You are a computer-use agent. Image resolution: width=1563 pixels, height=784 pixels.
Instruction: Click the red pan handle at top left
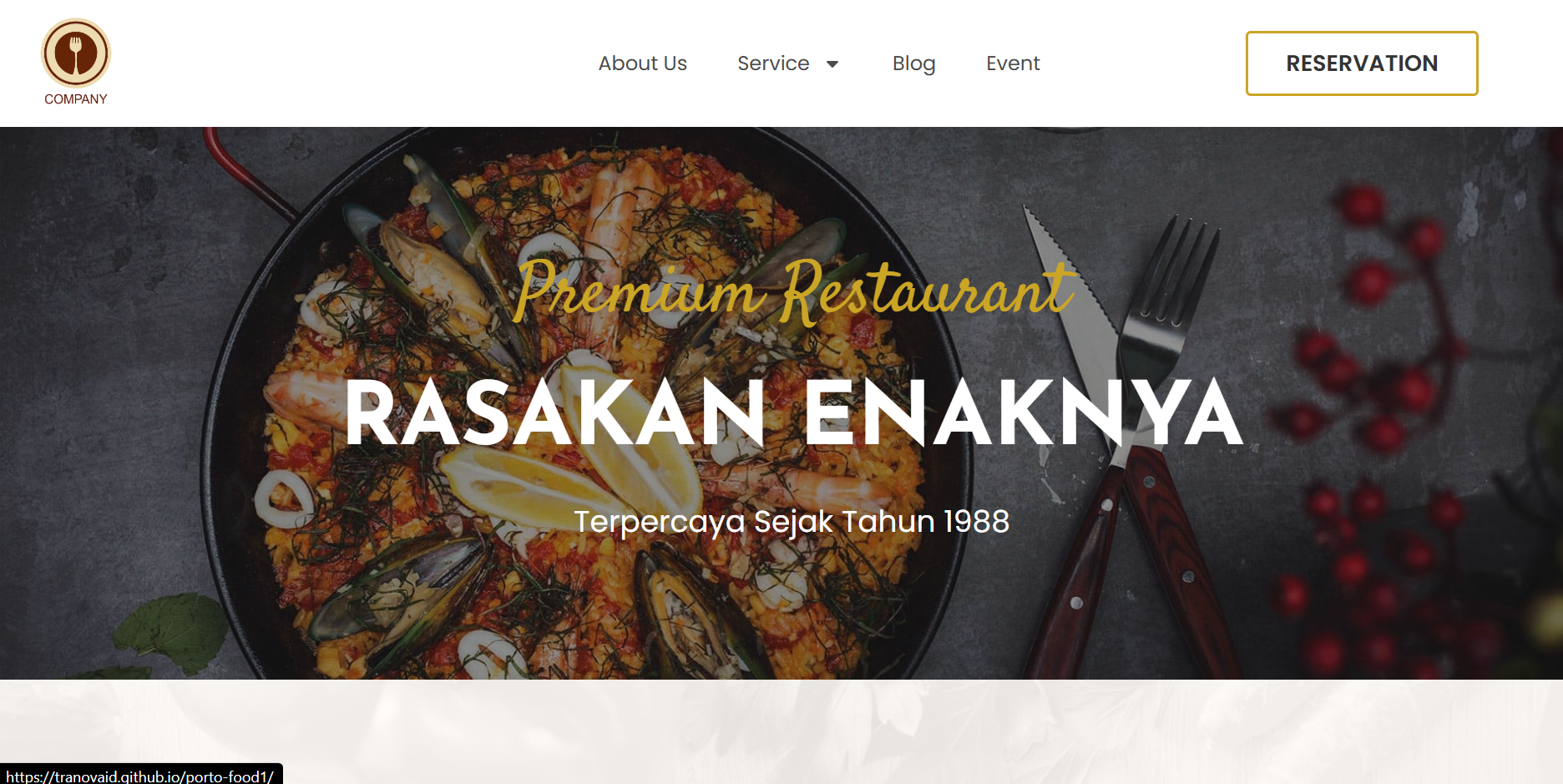(x=242, y=171)
